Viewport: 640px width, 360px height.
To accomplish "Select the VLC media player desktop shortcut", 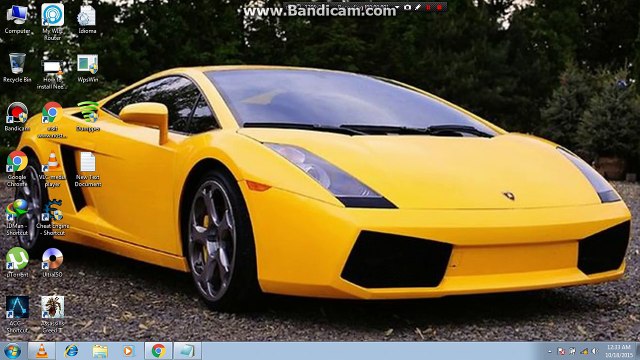I will click(x=52, y=169).
